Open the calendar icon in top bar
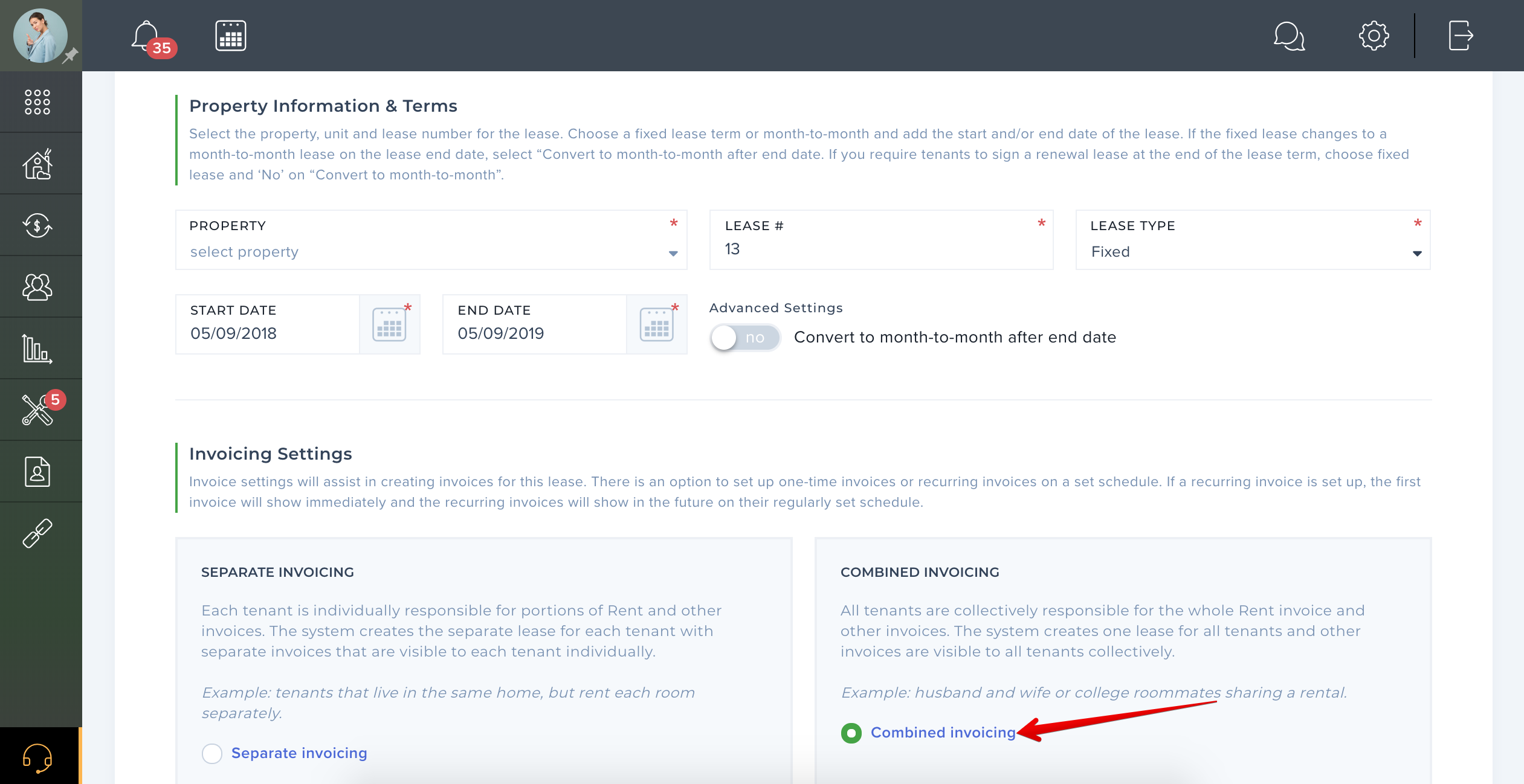1524x784 pixels. [x=231, y=36]
